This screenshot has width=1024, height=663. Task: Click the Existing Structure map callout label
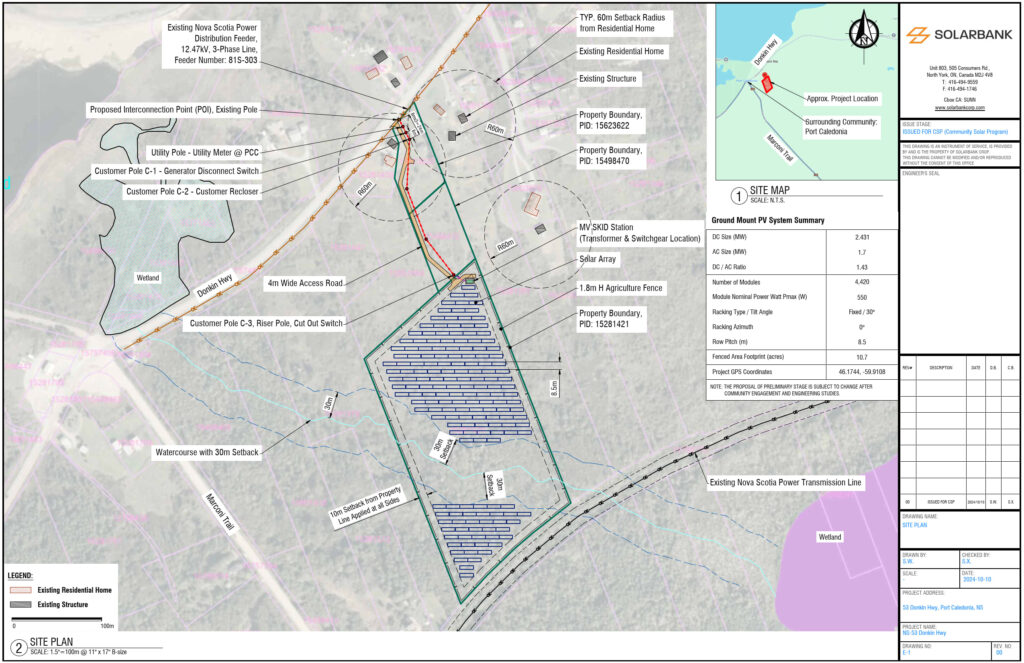point(608,78)
